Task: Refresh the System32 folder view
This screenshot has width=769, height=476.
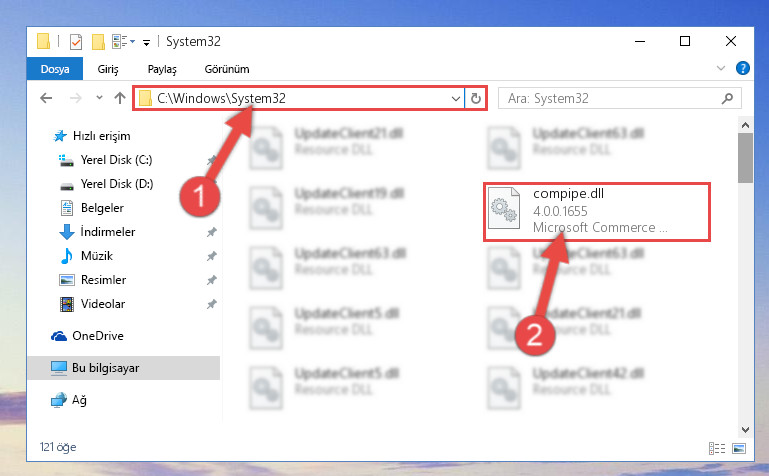Action: (476, 99)
